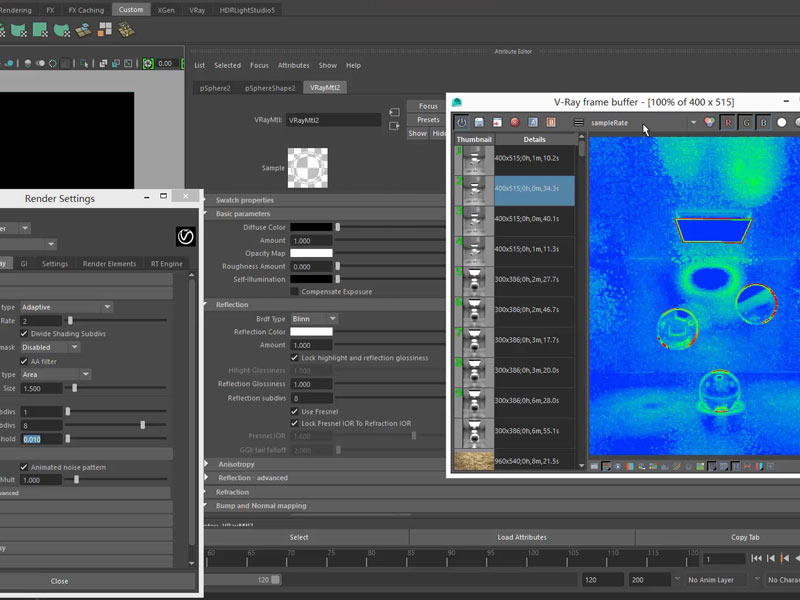Set history image as B
This screenshot has width=800, height=600.
point(550,122)
